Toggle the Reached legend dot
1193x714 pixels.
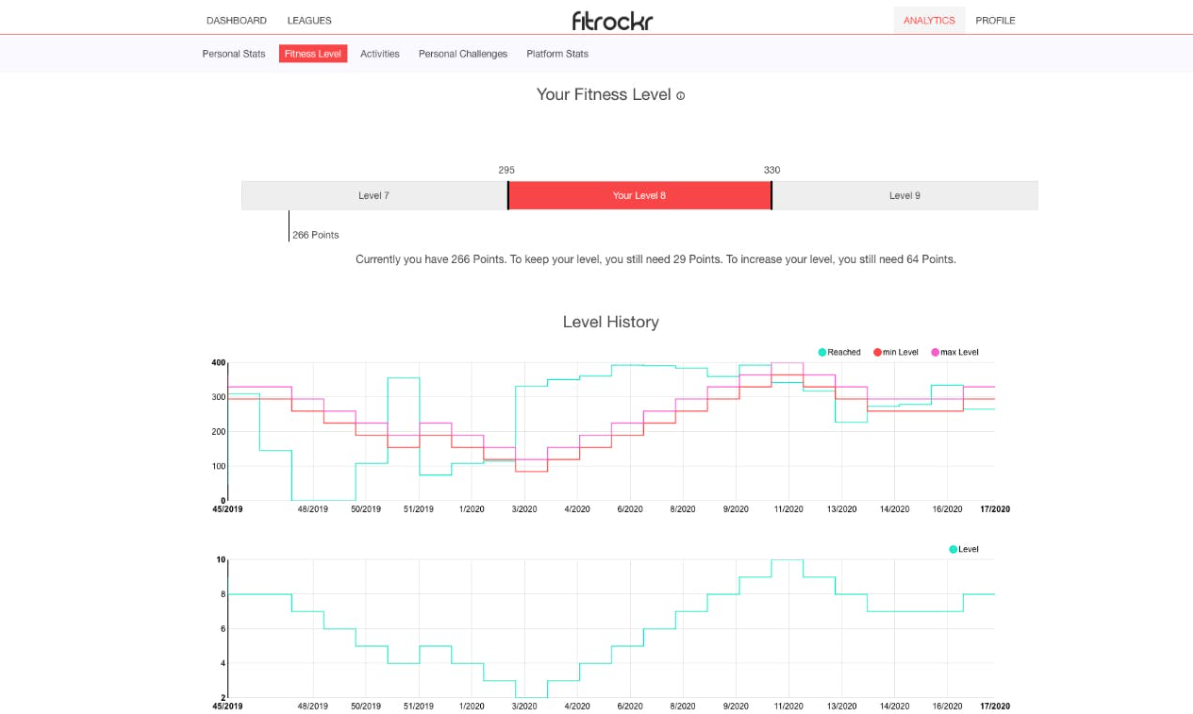(x=822, y=352)
